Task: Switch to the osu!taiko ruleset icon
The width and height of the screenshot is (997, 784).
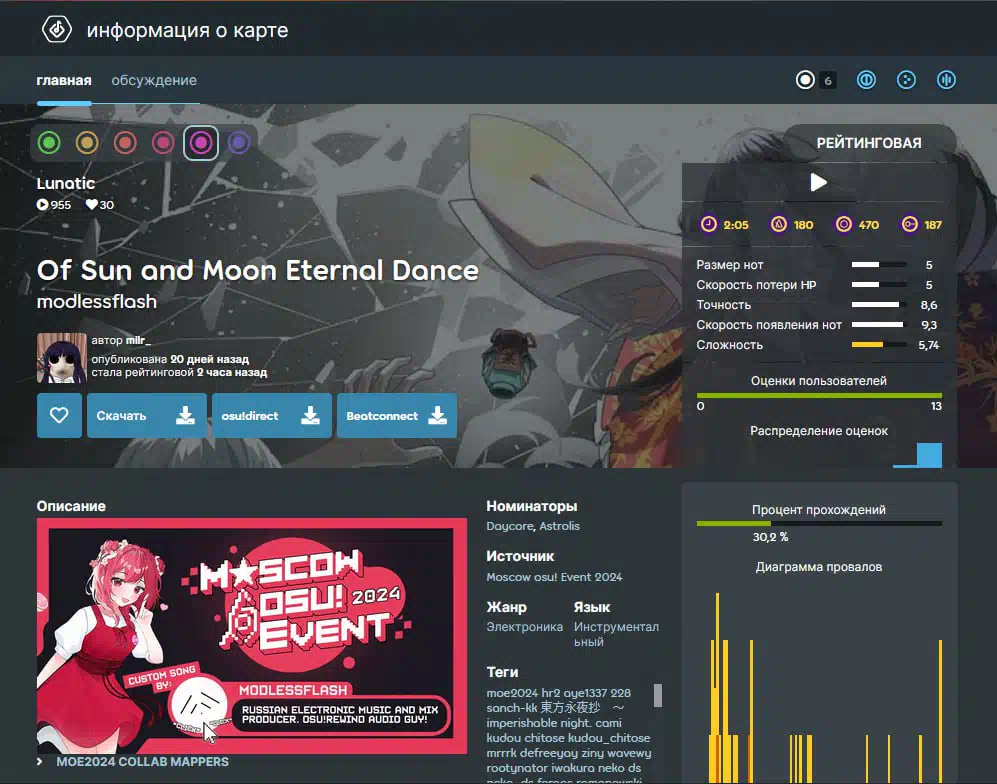Action: 866,80
